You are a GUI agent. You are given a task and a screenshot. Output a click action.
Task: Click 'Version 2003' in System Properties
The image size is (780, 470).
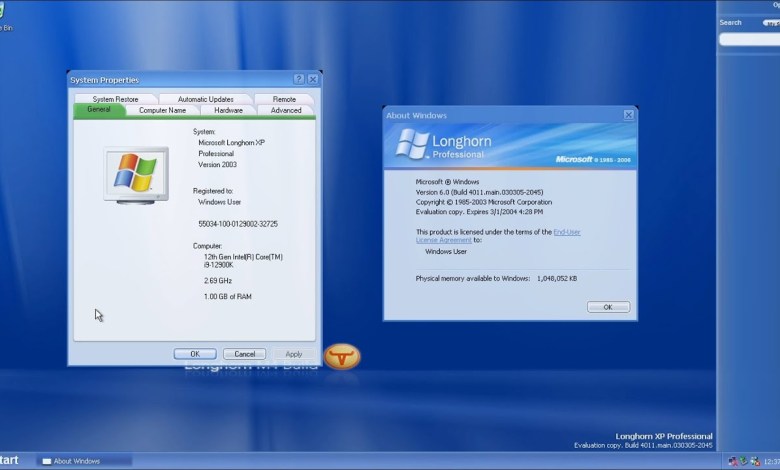(217, 165)
